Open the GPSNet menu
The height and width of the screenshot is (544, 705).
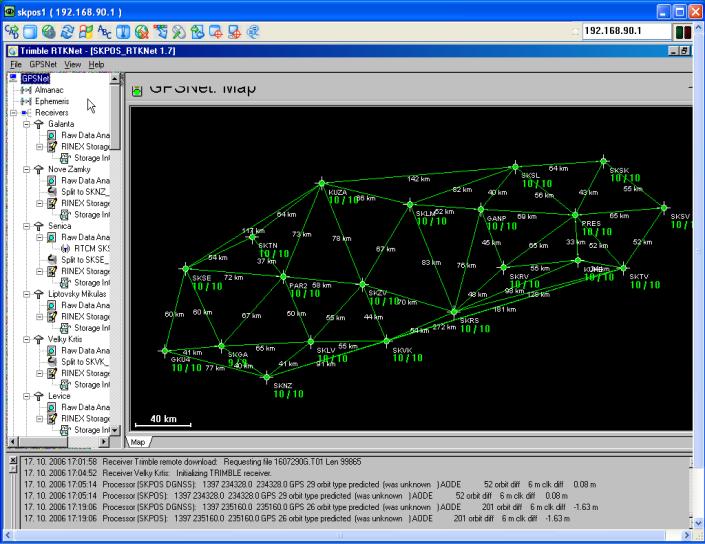[x=43, y=64]
